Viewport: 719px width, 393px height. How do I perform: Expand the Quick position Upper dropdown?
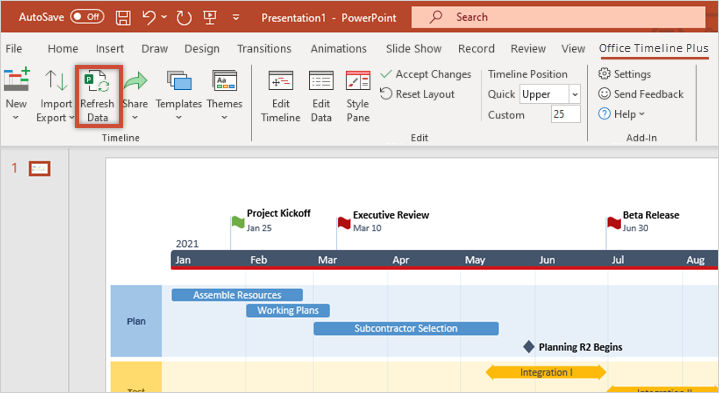pyautogui.click(x=575, y=94)
